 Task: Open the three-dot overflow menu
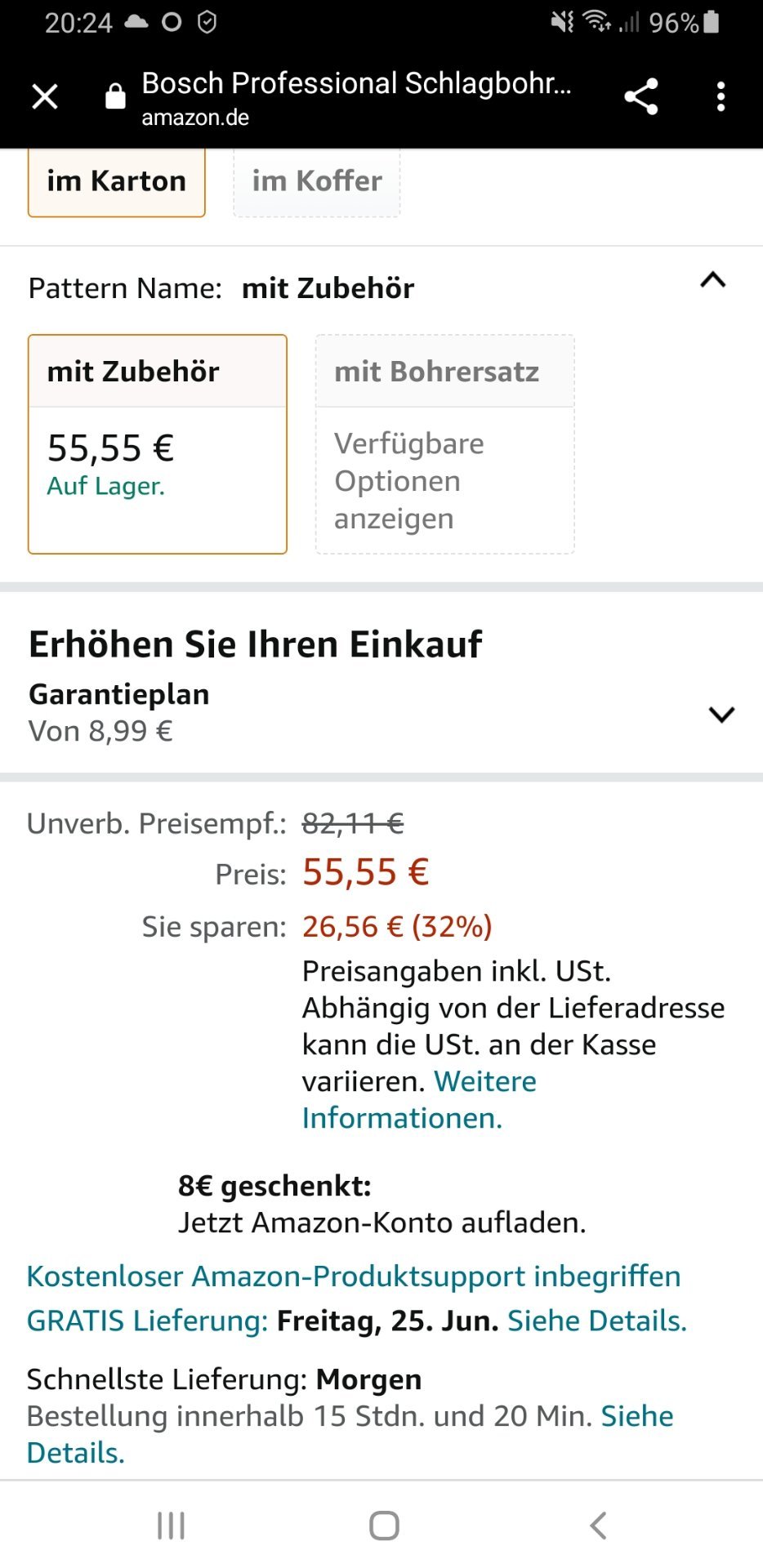click(720, 96)
